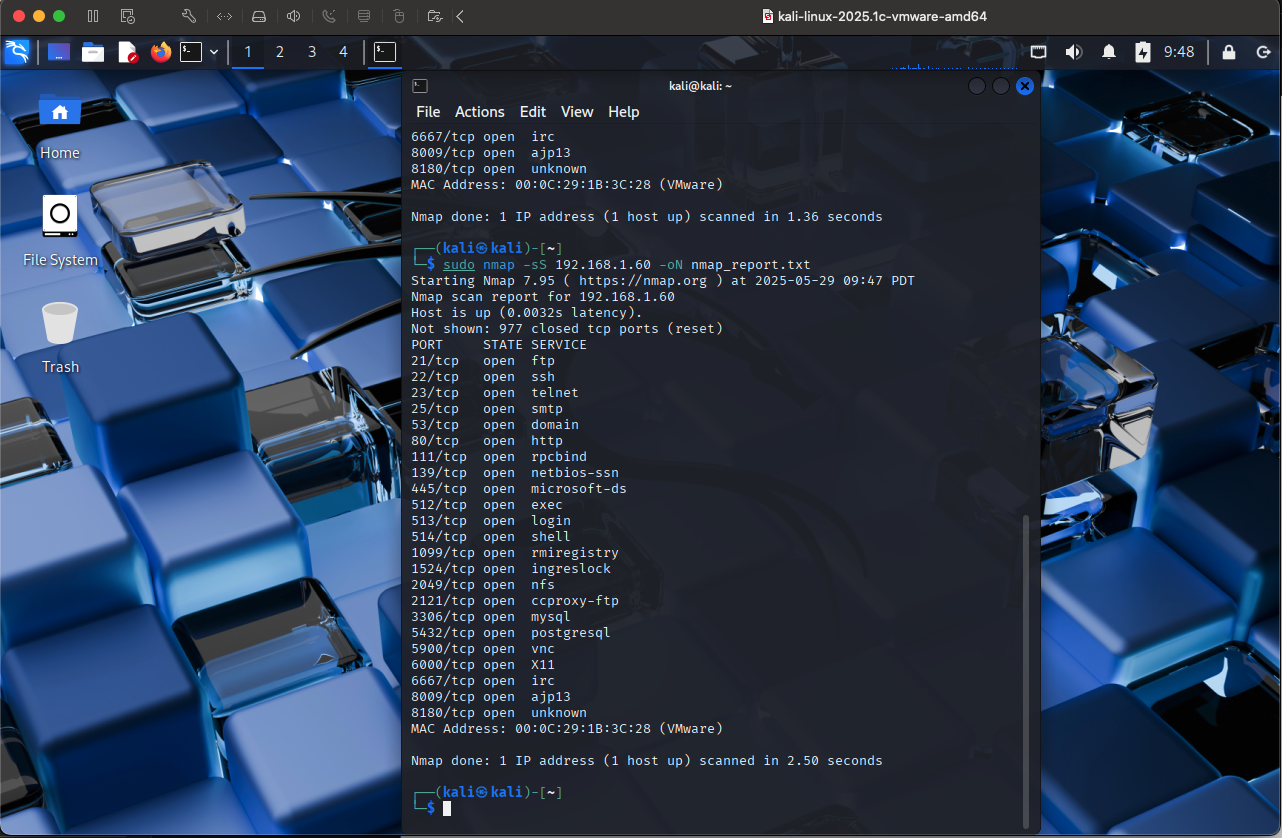The height and width of the screenshot is (838, 1282).
Task: Click the show desktop panel icon
Action: (59, 52)
